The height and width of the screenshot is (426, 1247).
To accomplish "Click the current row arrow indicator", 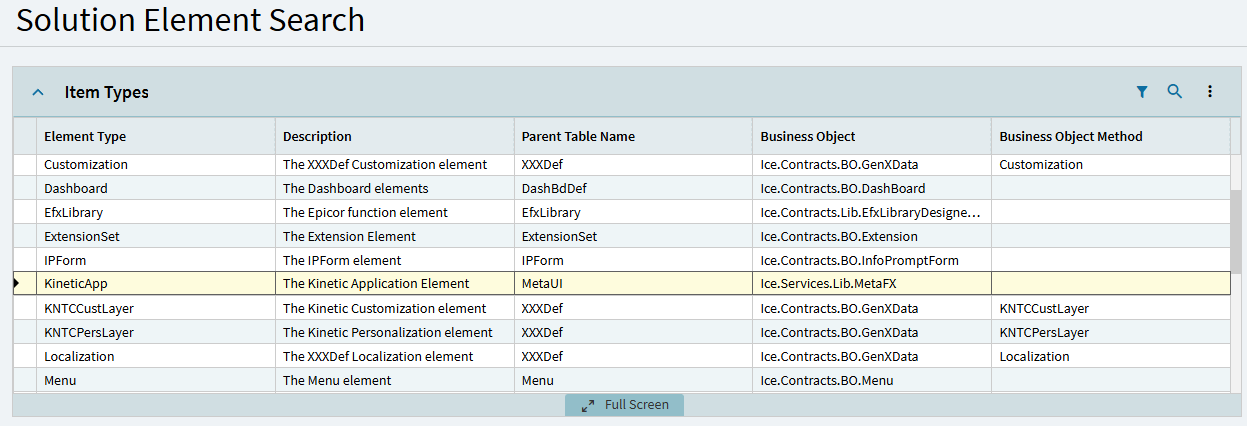I will point(17,284).
